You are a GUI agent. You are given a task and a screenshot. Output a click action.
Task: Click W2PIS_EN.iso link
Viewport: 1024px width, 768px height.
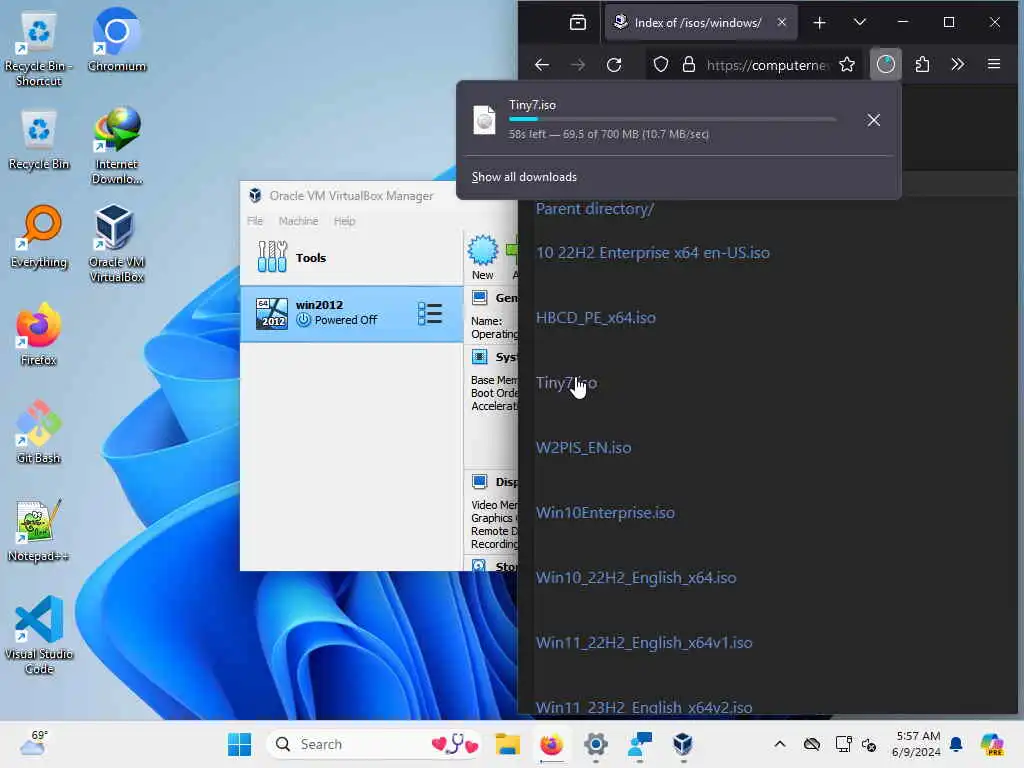(x=583, y=448)
